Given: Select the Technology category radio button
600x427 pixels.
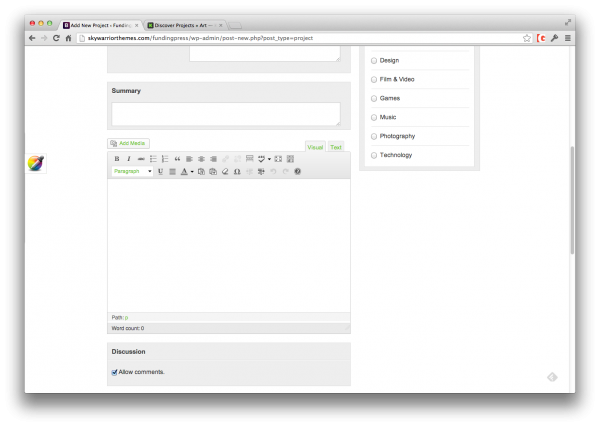Looking at the screenshot, I should coord(374,155).
